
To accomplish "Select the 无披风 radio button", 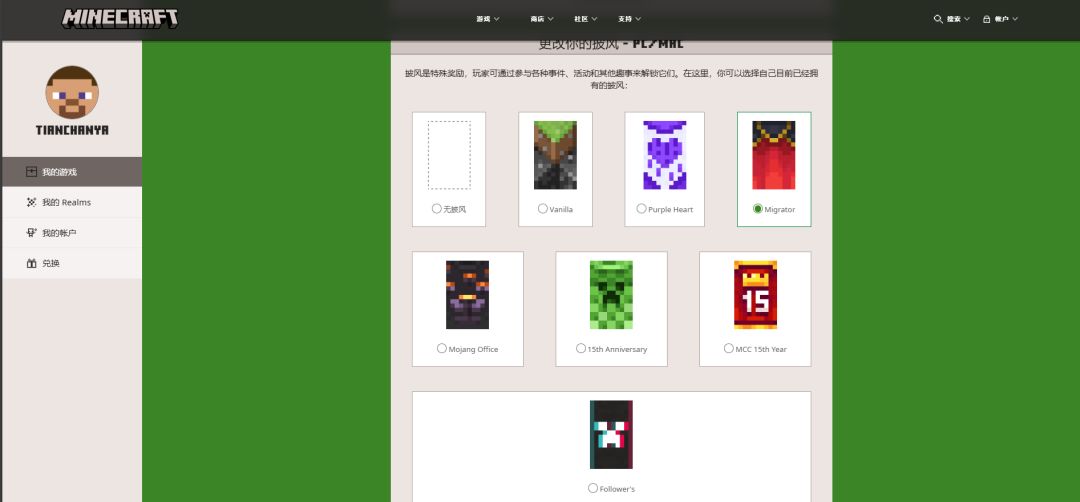I will coord(437,209).
